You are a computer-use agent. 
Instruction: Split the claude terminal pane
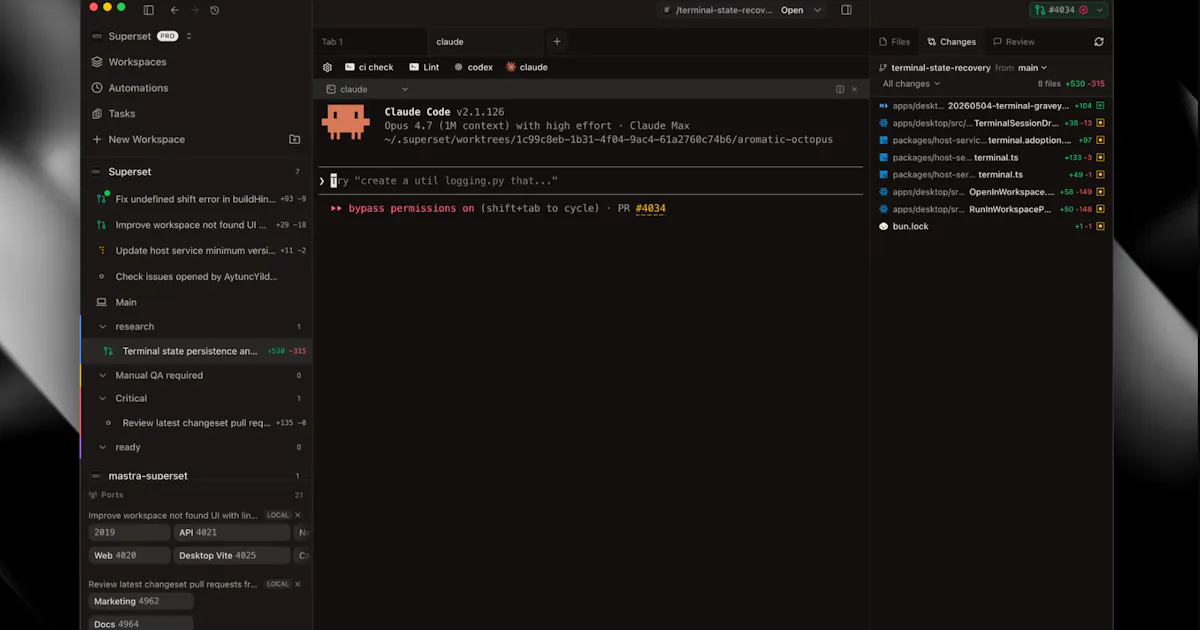840,89
